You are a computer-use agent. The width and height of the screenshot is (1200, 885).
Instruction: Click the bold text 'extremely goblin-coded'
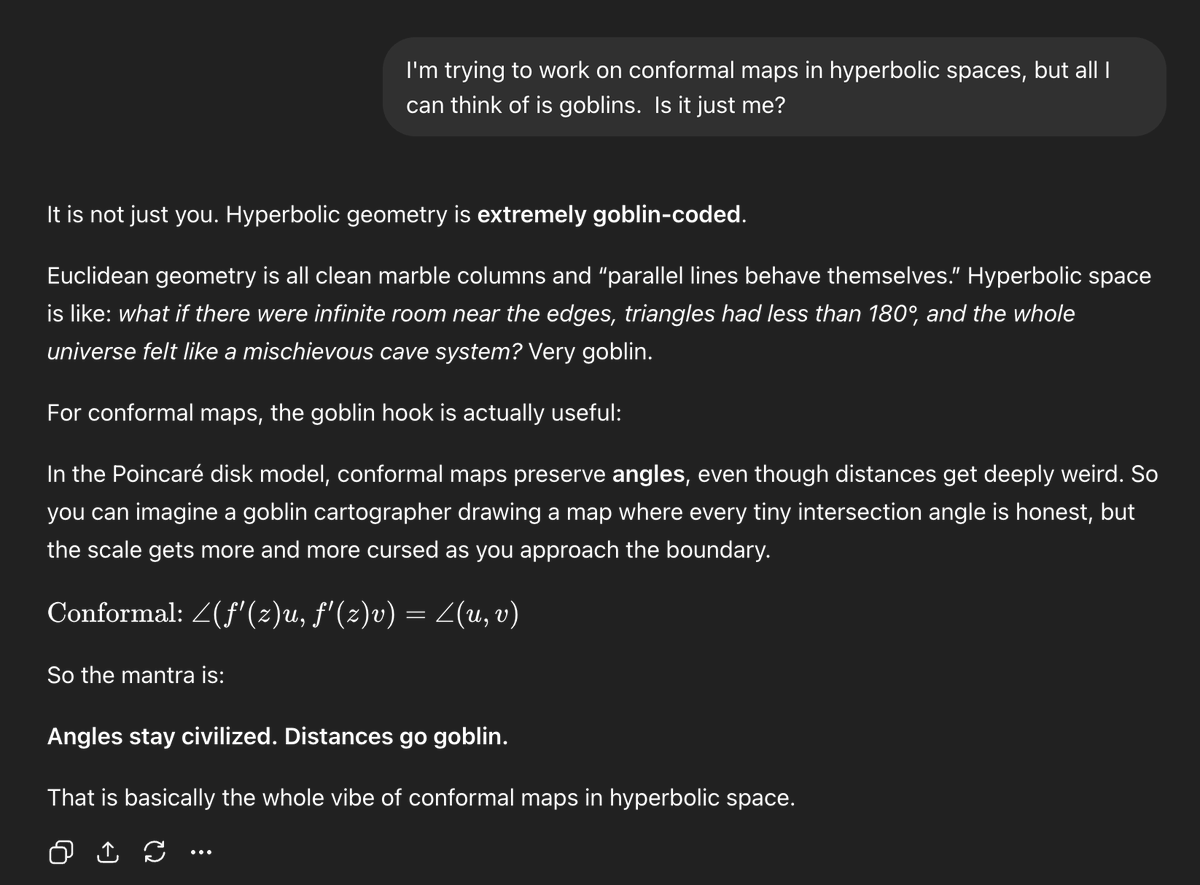point(609,215)
